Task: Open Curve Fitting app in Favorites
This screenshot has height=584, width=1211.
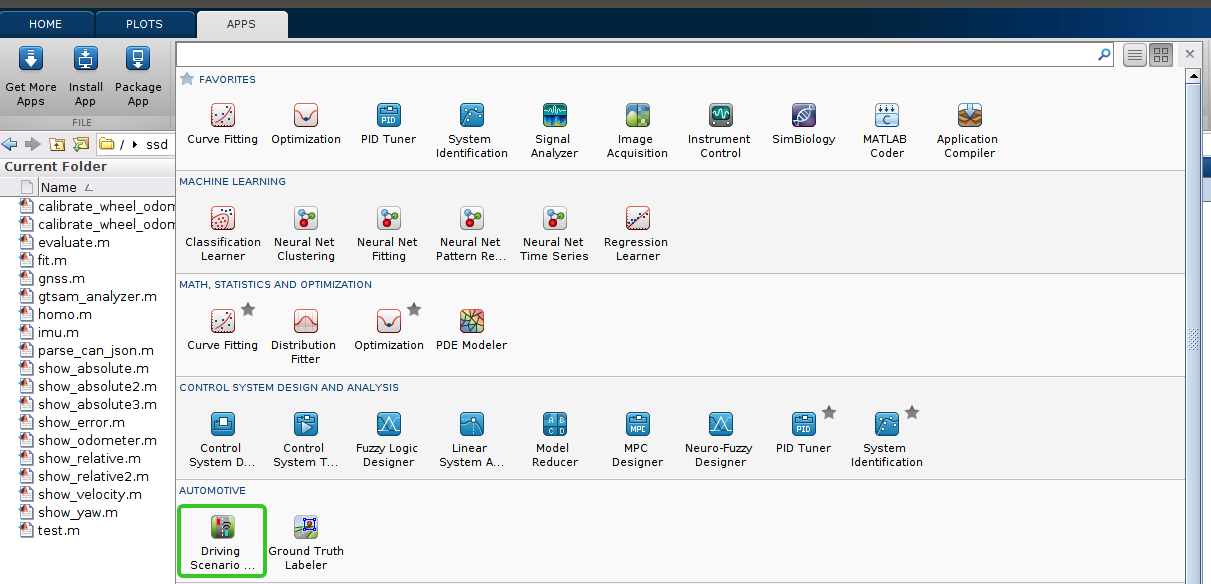Action: pyautogui.click(x=222, y=124)
